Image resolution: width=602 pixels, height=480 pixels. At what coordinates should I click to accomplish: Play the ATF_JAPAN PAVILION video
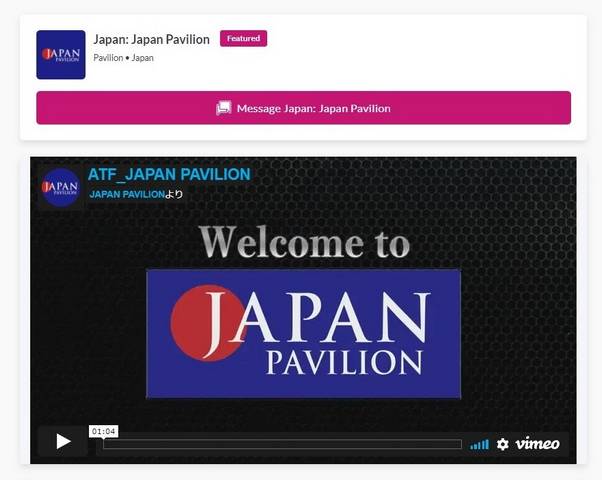click(x=63, y=441)
